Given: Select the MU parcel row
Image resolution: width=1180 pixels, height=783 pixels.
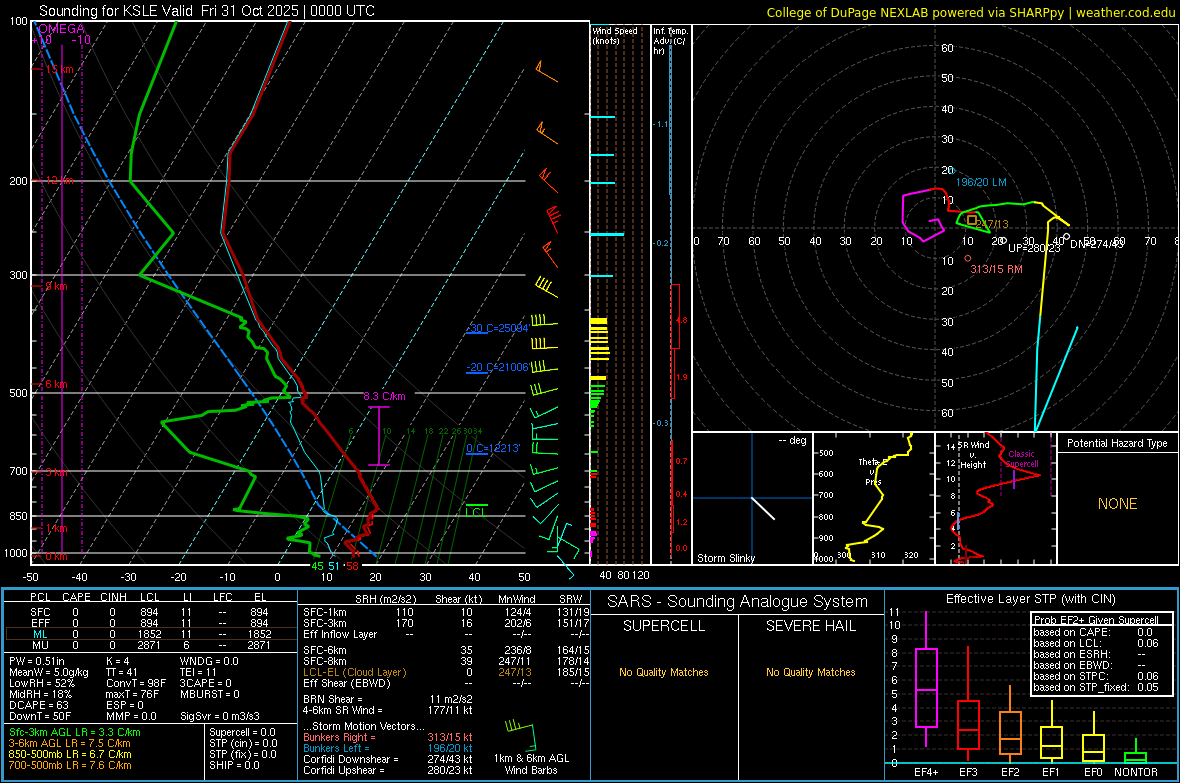Looking at the screenshot, I should [x=151, y=645].
